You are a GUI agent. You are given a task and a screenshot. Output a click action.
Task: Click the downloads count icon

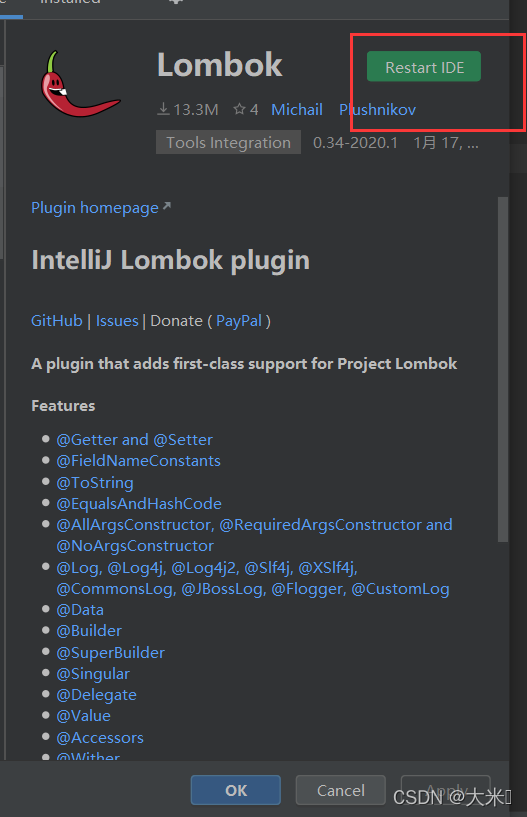tap(164, 109)
